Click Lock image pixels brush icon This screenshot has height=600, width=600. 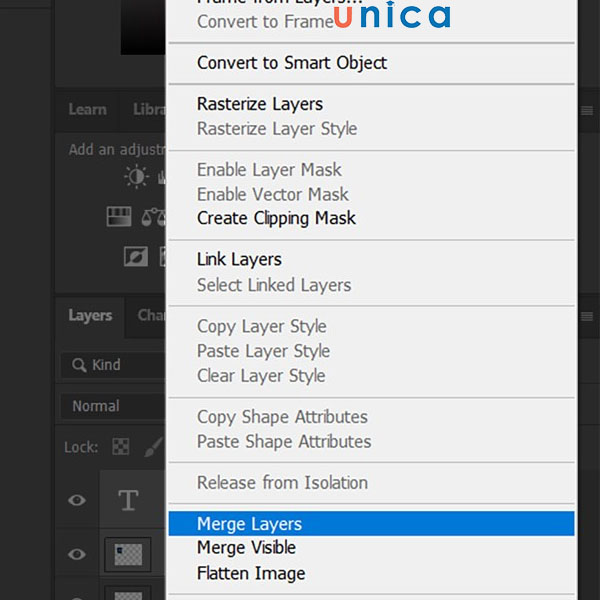[154, 447]
